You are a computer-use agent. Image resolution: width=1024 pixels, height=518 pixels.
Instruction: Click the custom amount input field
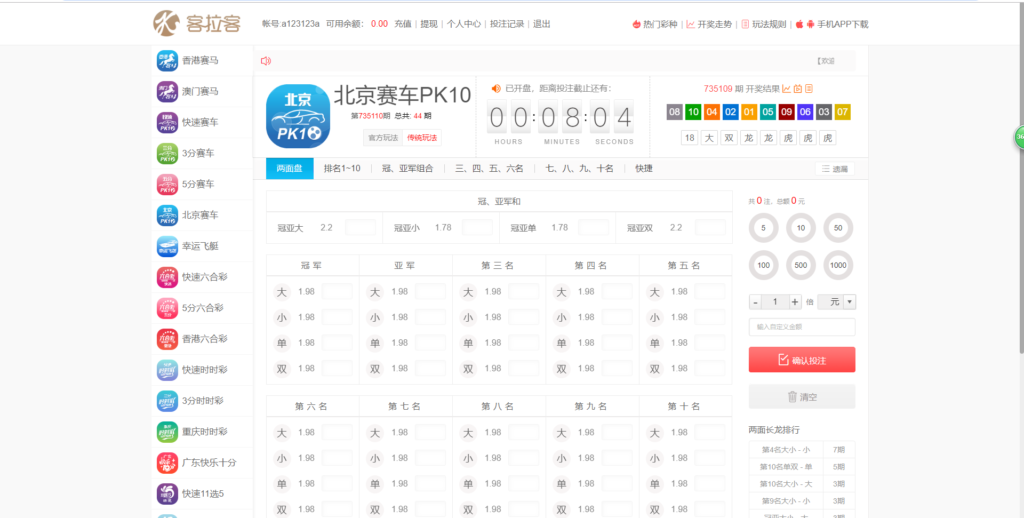coord(802,327)
